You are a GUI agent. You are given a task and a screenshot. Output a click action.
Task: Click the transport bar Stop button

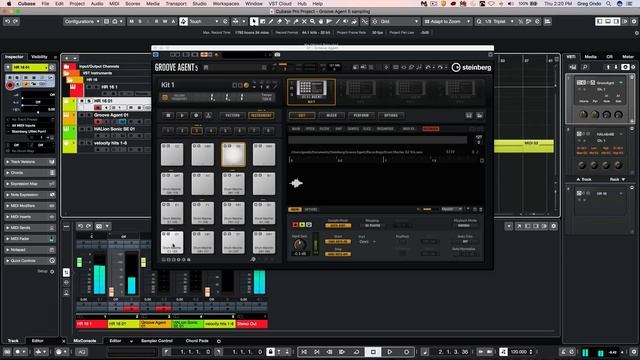[x=373, y=351]
